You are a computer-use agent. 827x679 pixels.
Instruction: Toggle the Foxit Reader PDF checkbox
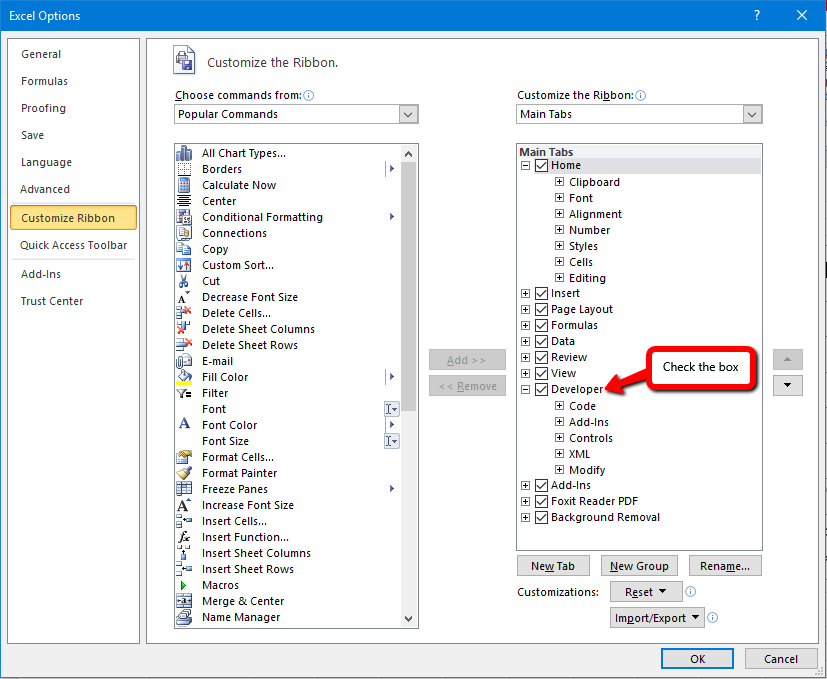[541, 501]
